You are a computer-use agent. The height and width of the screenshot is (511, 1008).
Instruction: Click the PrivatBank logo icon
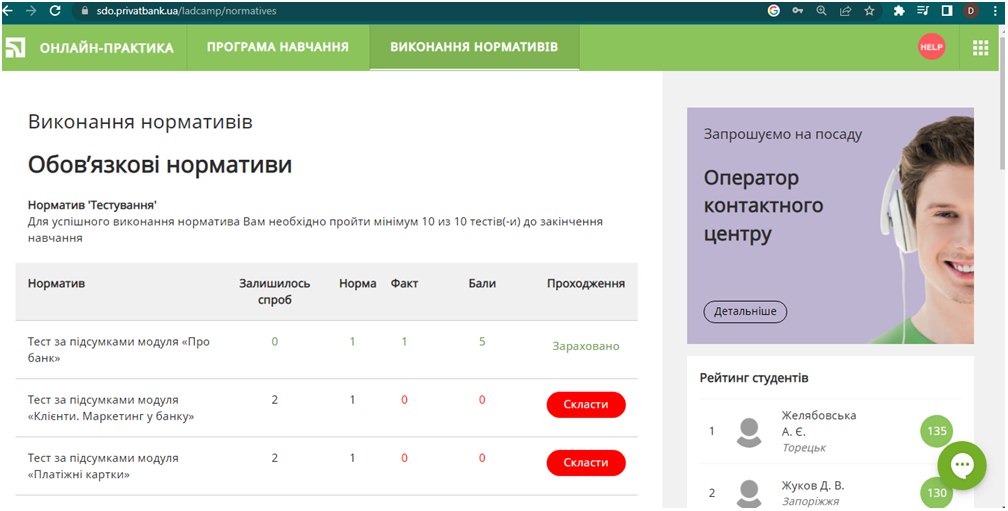[15, 48]
